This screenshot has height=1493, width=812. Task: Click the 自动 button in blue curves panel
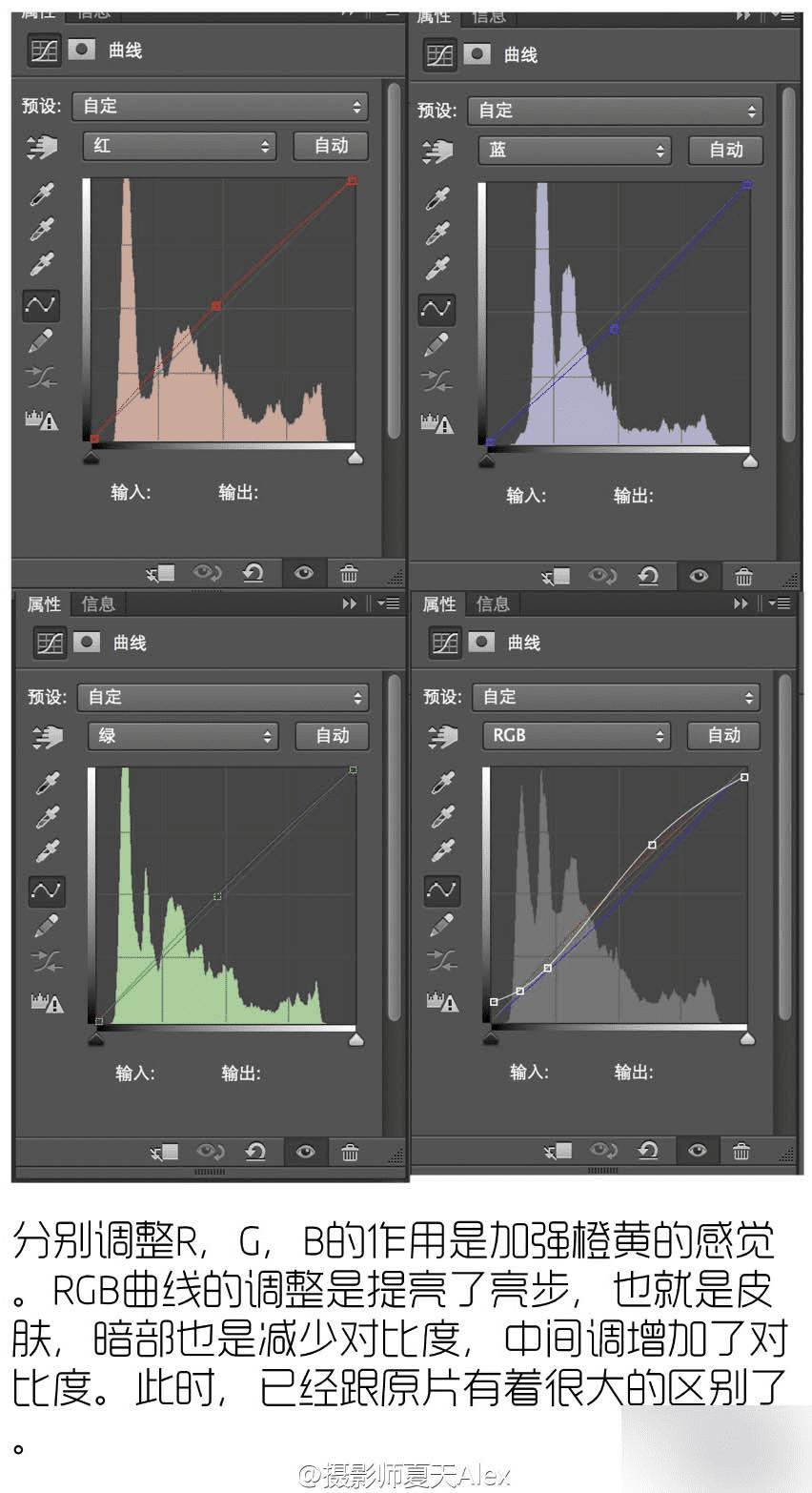[x=725, y=150]
